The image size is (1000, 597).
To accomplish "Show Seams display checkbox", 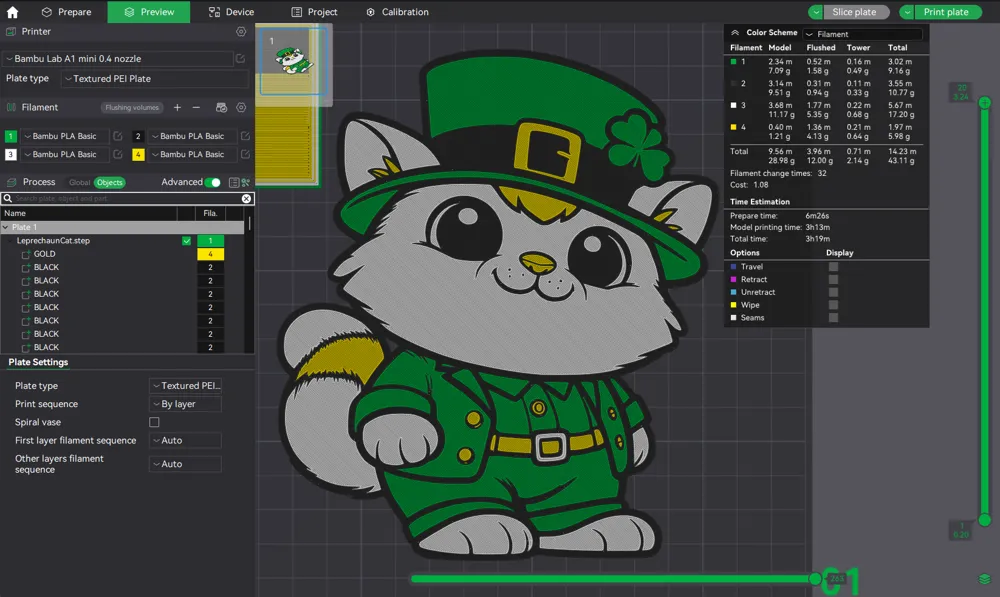I will point(833,318).
